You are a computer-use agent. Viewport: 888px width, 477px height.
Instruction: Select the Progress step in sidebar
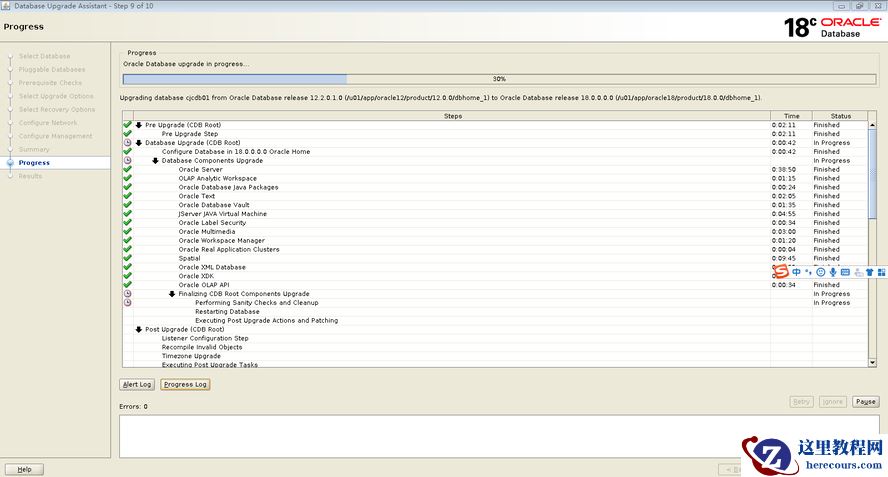click(34, 163)
